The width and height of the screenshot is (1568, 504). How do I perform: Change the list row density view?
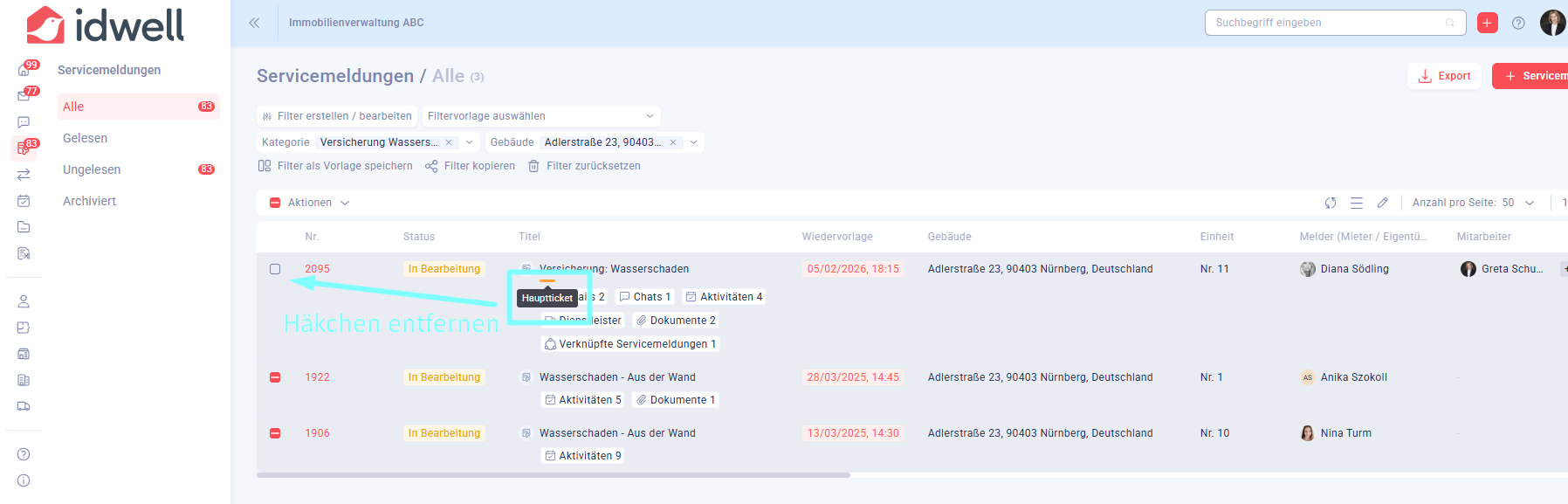tap(1357, 203)
